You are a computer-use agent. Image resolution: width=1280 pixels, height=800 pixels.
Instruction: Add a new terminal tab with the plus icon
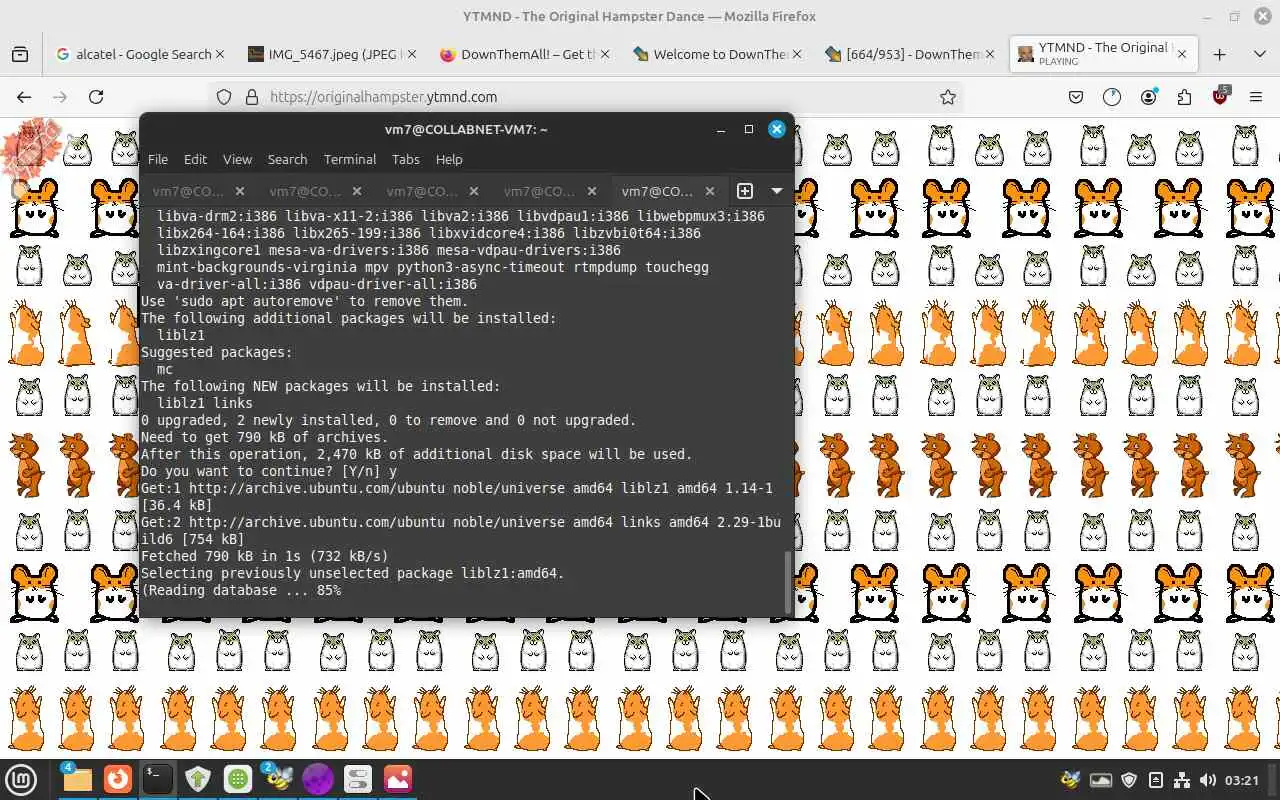745,190
